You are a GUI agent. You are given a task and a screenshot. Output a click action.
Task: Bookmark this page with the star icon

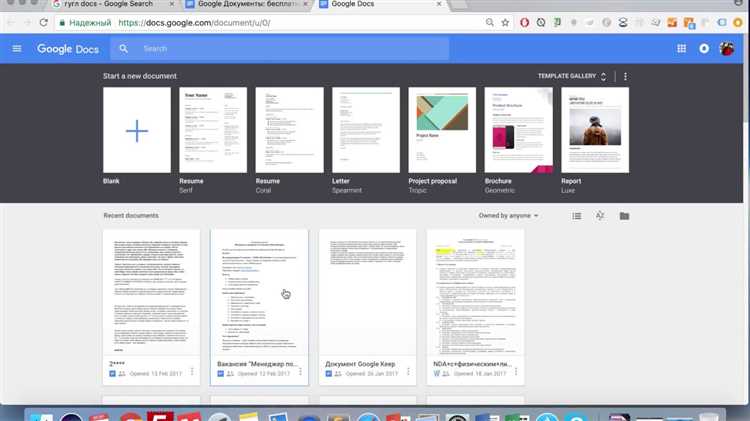(505, 22)
